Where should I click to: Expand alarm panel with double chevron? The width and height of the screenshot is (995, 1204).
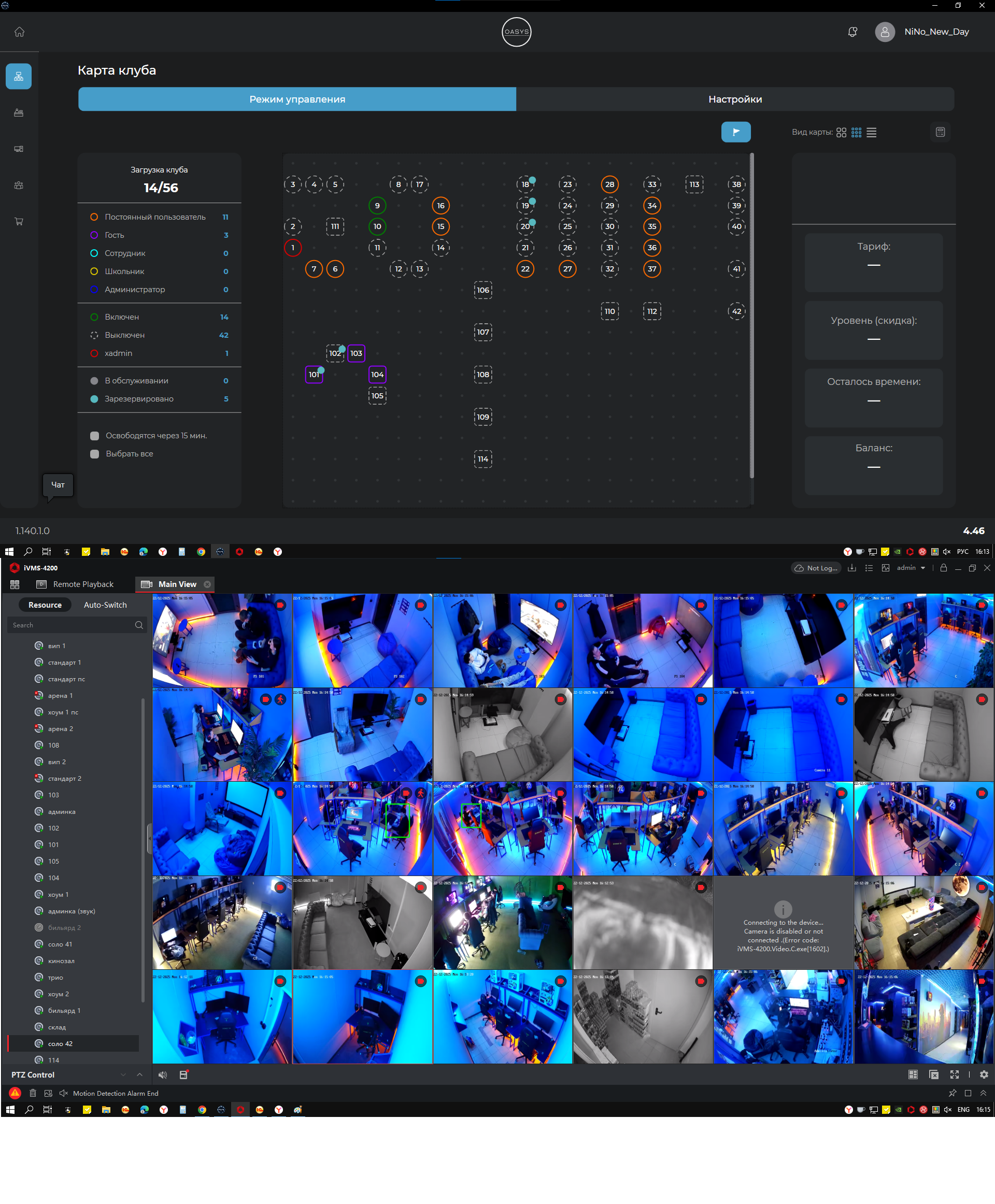pyautogui.click(x=983, y=1093)
